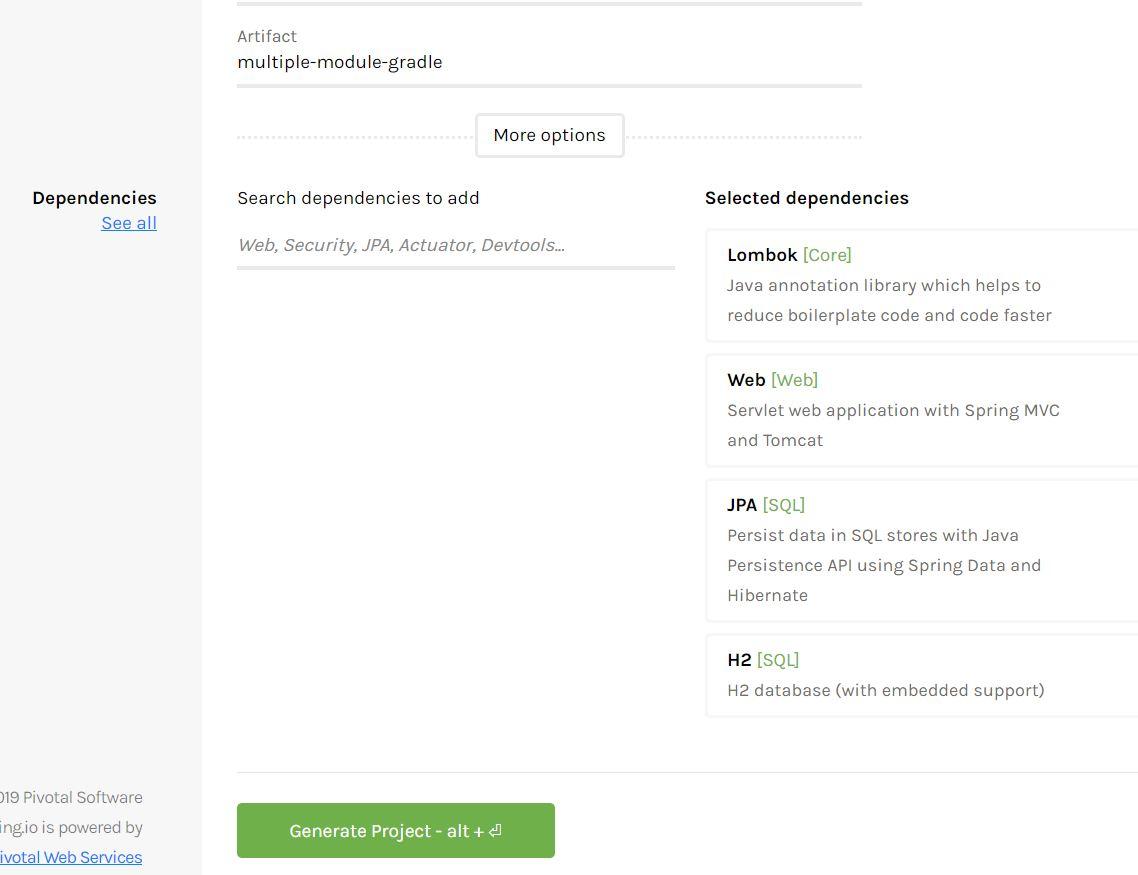
Task: Click the [Web] tag beside Web
Action: coord(794,380)
